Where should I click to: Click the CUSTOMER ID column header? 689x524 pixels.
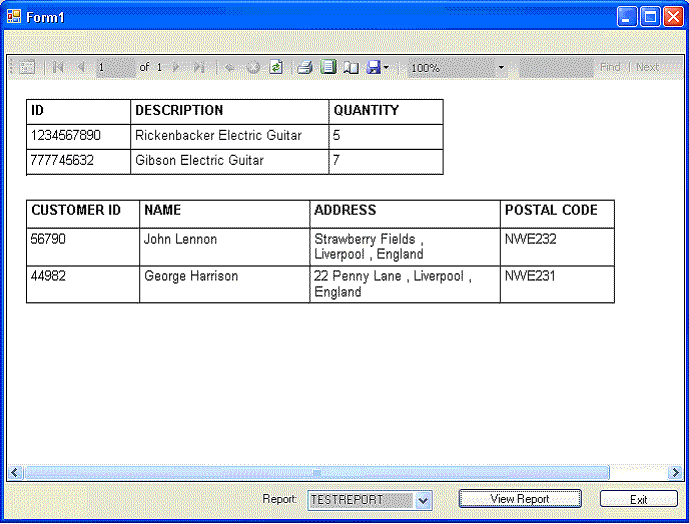(x=83, y=214)
